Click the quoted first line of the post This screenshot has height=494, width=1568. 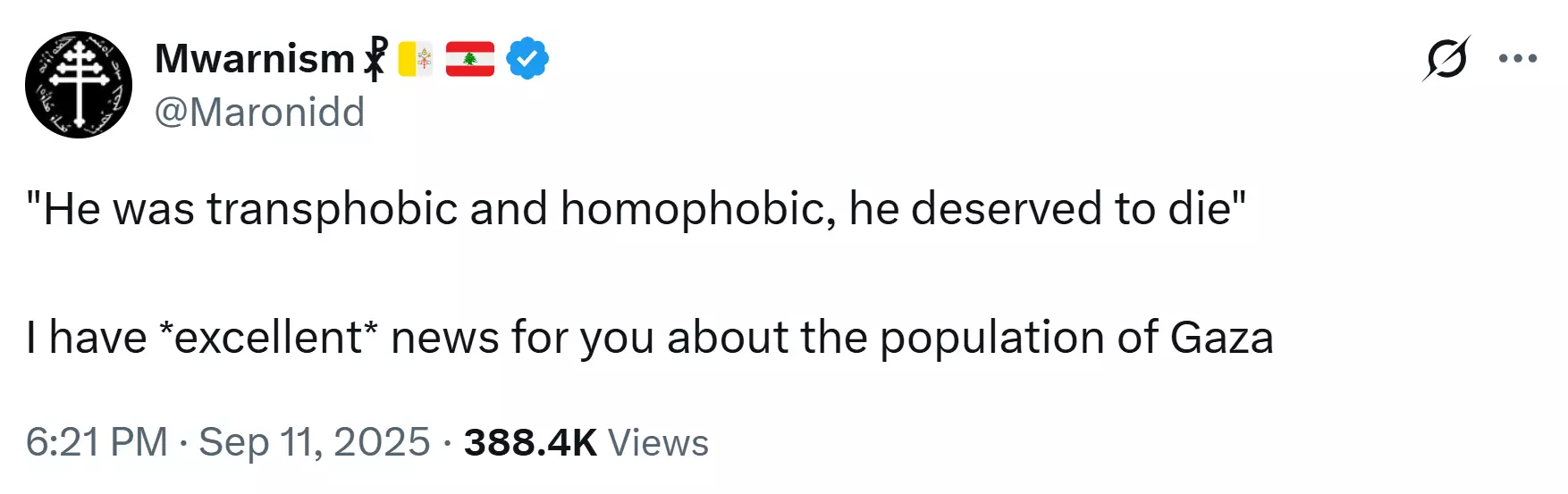pyautogui.click(x=636, y=209)
